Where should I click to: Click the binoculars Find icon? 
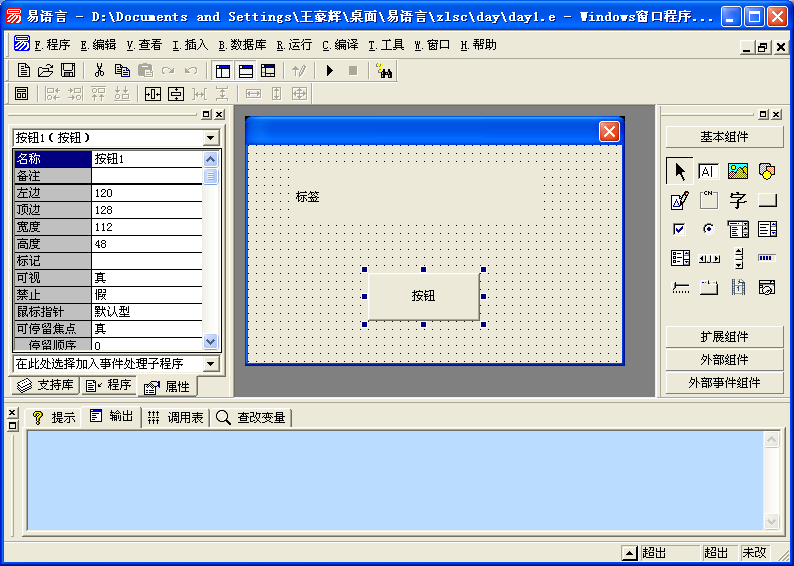click(385, 70)
